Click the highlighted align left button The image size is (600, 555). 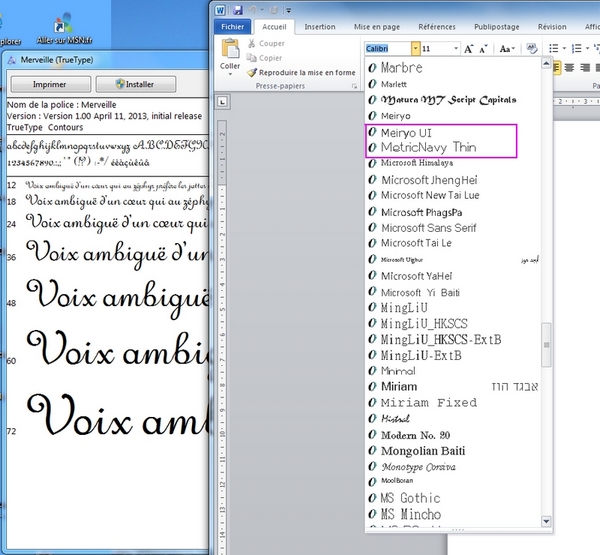coord(556,68)
